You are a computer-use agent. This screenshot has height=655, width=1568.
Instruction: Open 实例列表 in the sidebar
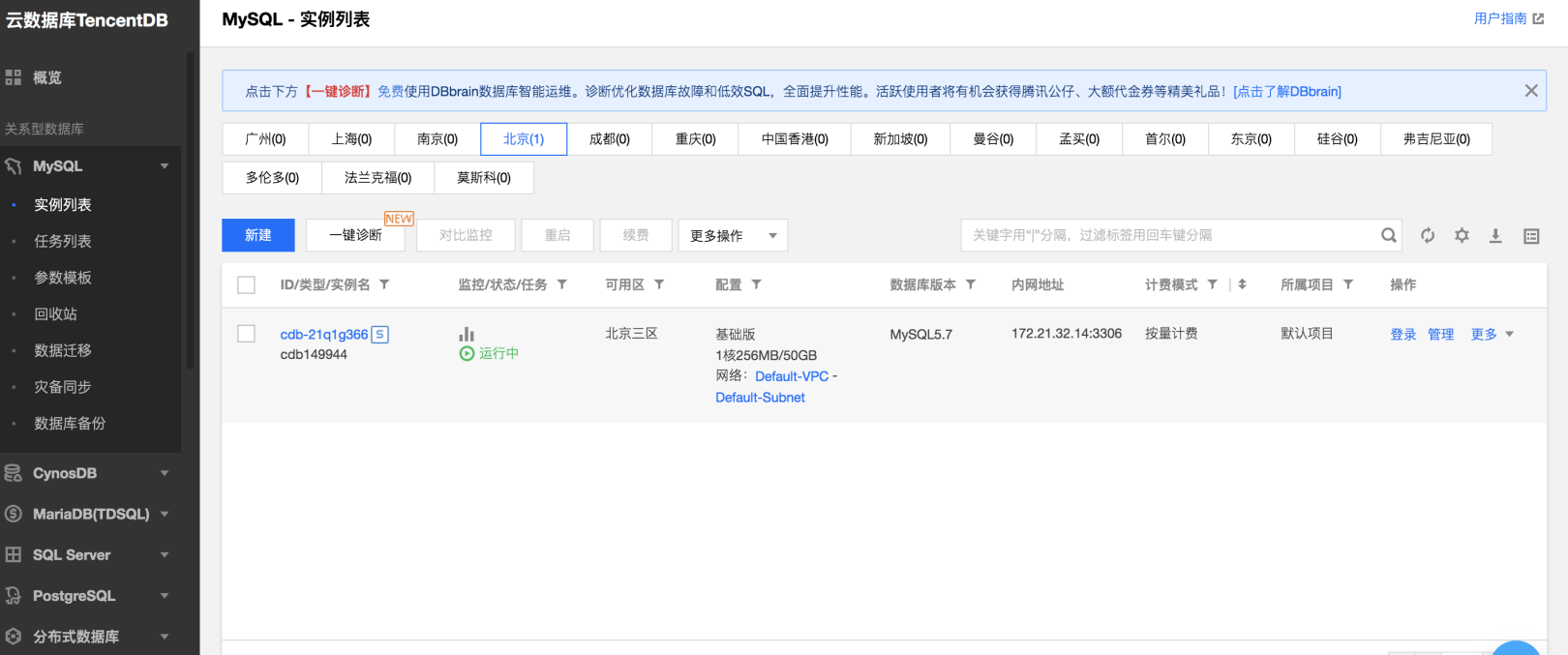click(63, 205)
